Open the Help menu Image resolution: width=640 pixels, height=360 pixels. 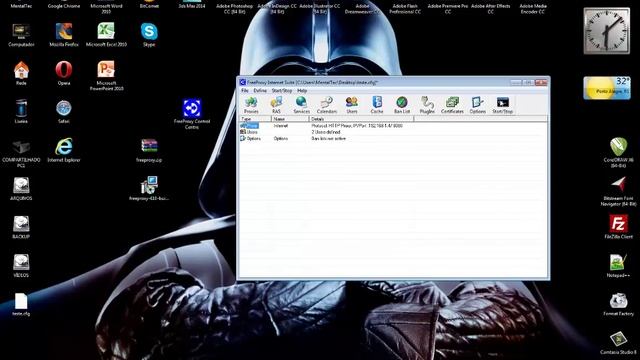(302, 91)
